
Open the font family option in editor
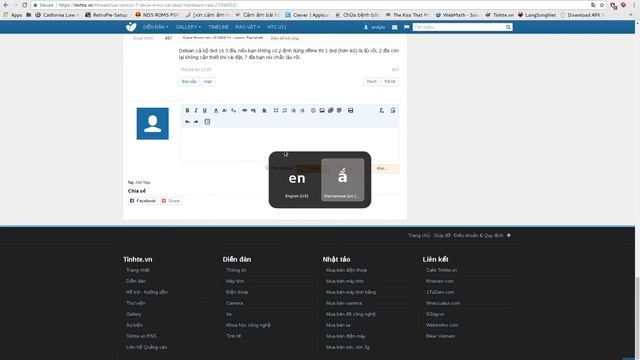pos(233,110)
